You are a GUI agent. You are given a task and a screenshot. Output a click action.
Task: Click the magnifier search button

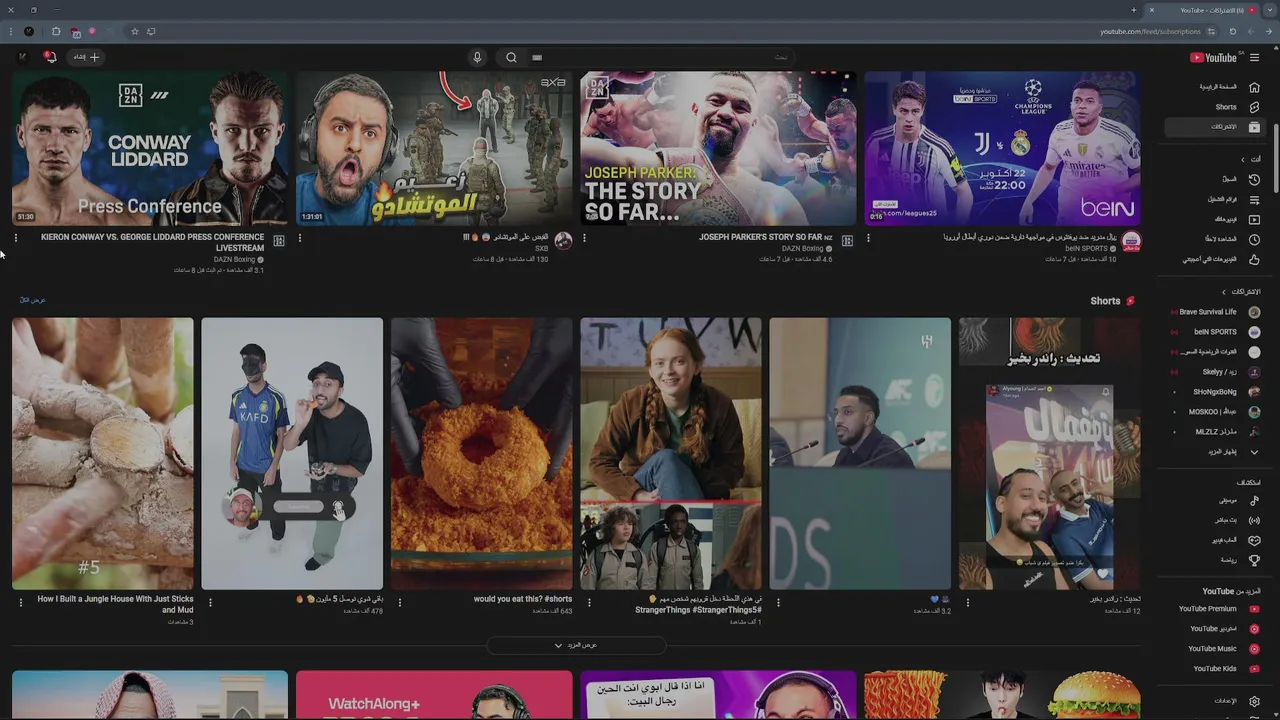coord(511,57)
